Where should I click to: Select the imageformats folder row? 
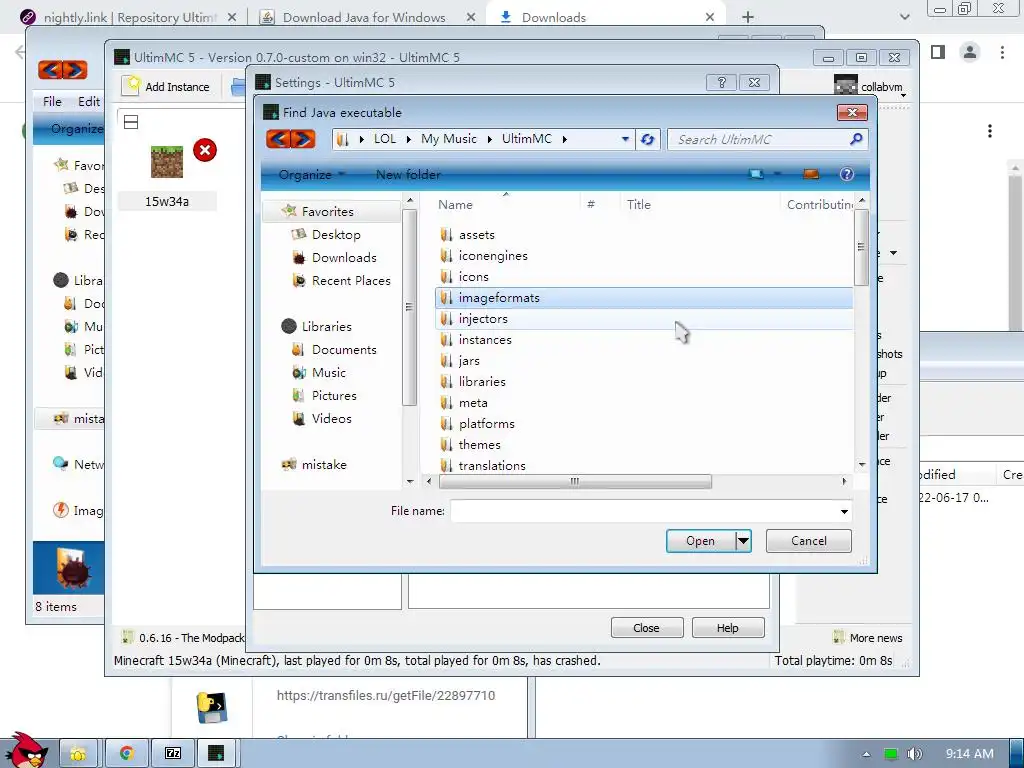644,298
